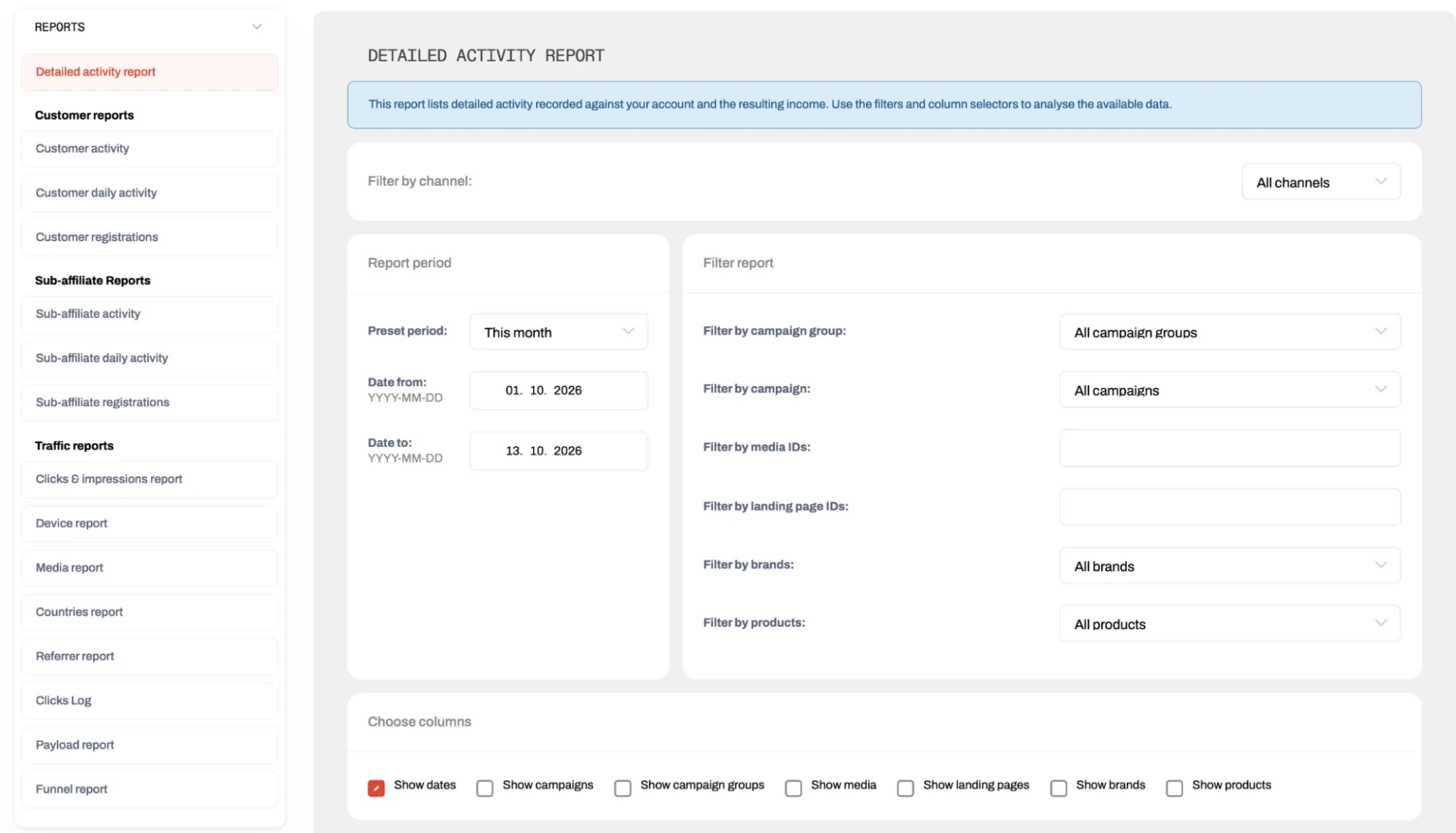Open the Funnel report
The height and width of the screenshot is (833, 1456).
pyautogui.click(x=149, y=790)
